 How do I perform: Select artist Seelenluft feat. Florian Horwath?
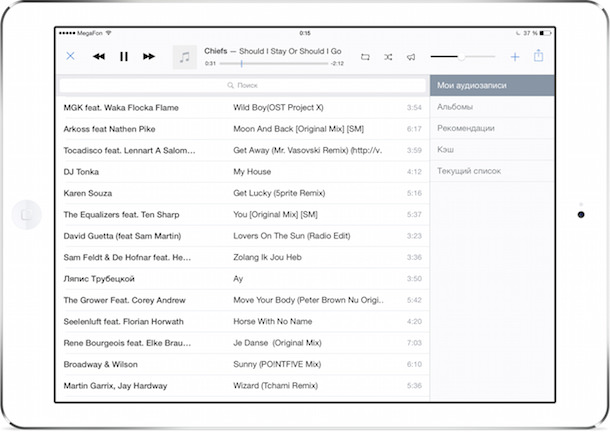pyautogui.click(x=123, y=322)
